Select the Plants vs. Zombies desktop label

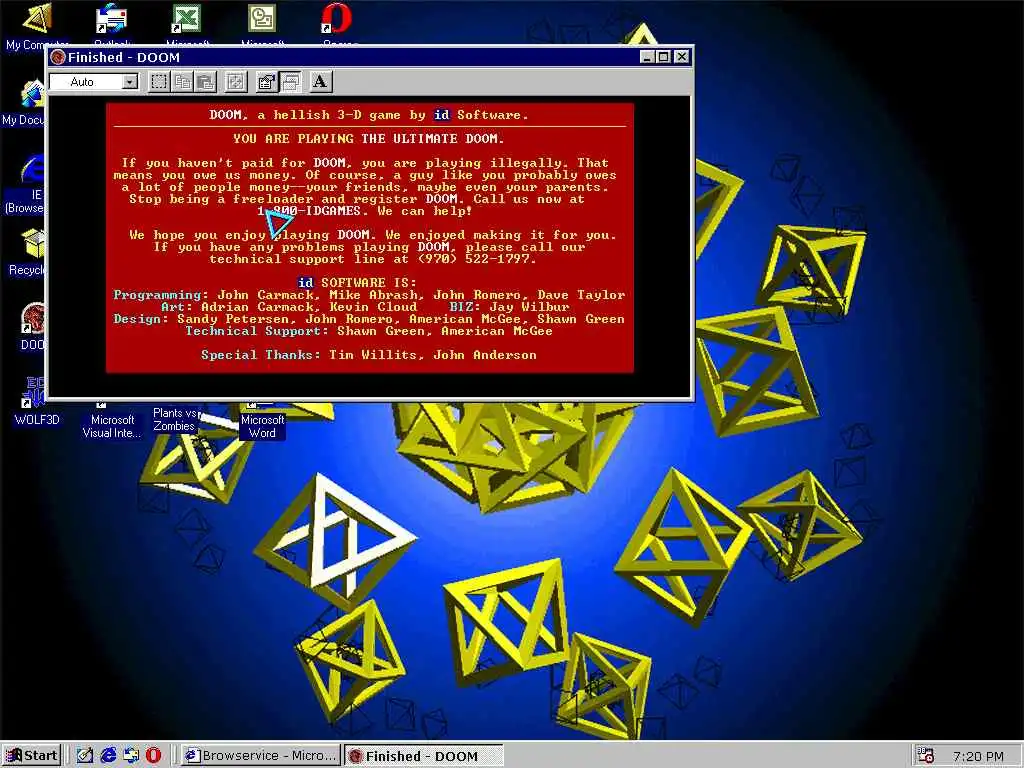(x=174, y=419)
